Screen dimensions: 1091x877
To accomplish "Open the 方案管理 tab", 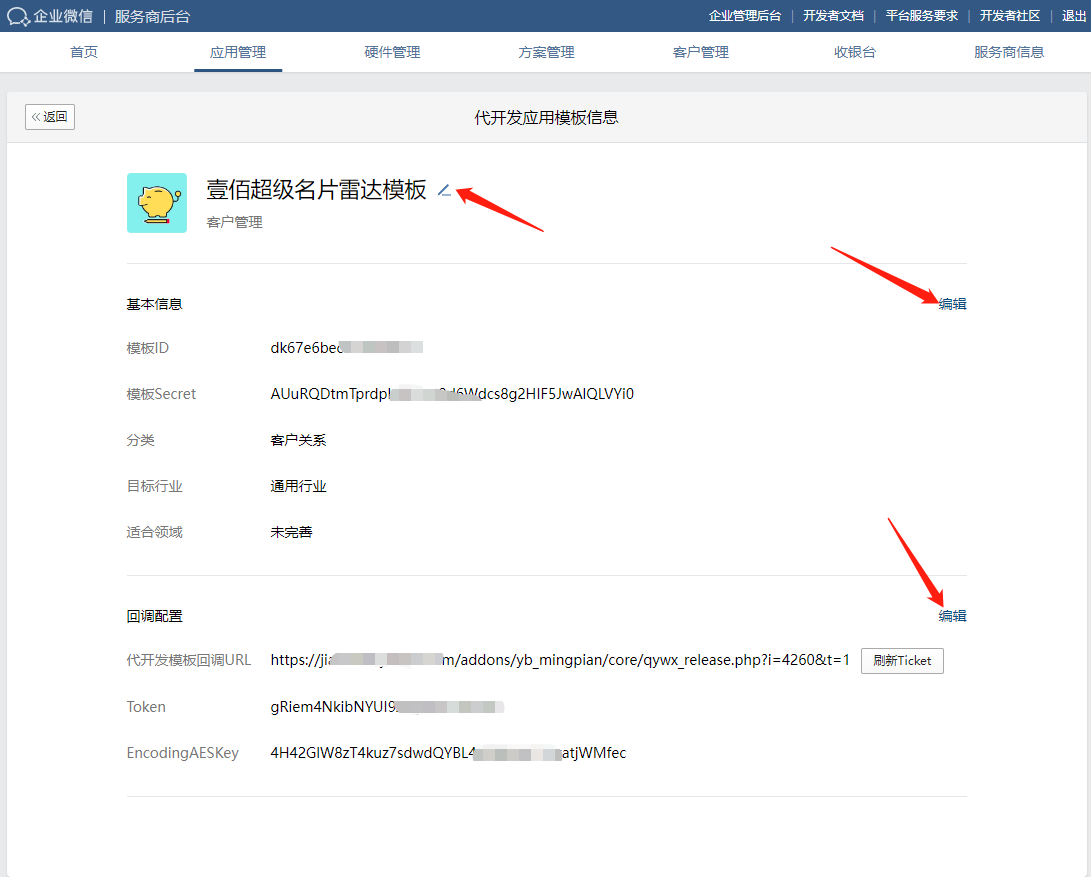I will point(546,52).
